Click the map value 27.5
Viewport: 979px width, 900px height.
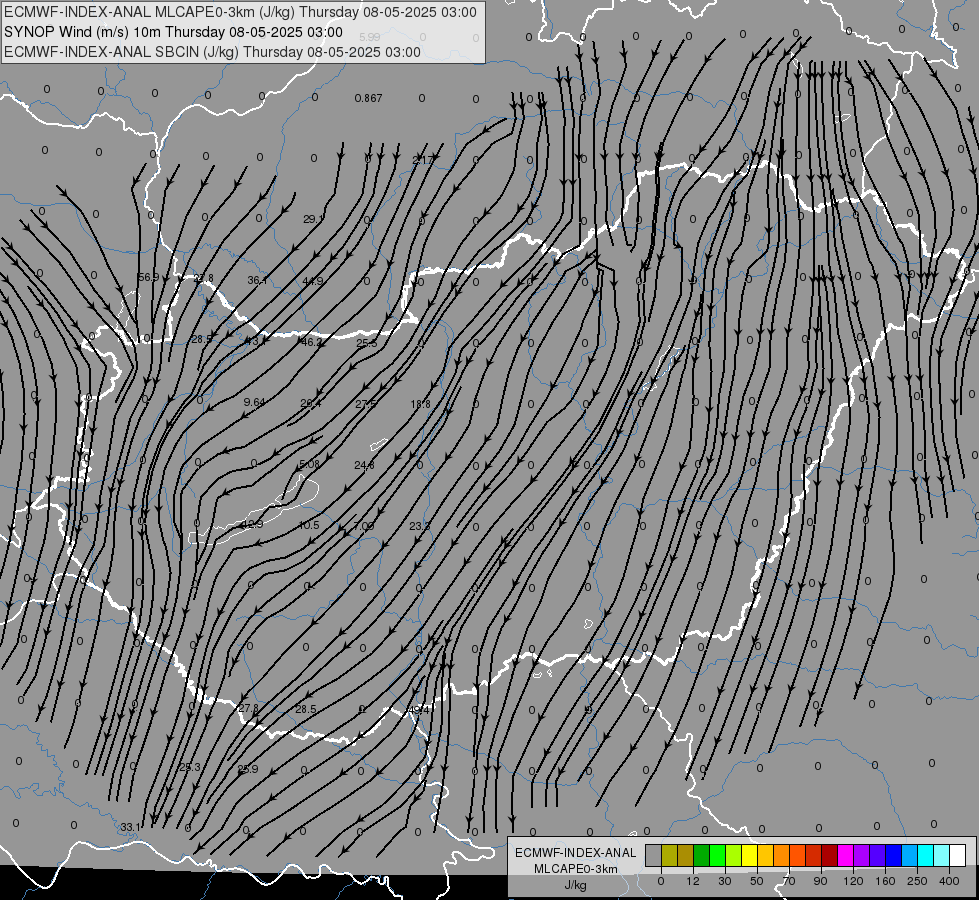click(366, 404)
